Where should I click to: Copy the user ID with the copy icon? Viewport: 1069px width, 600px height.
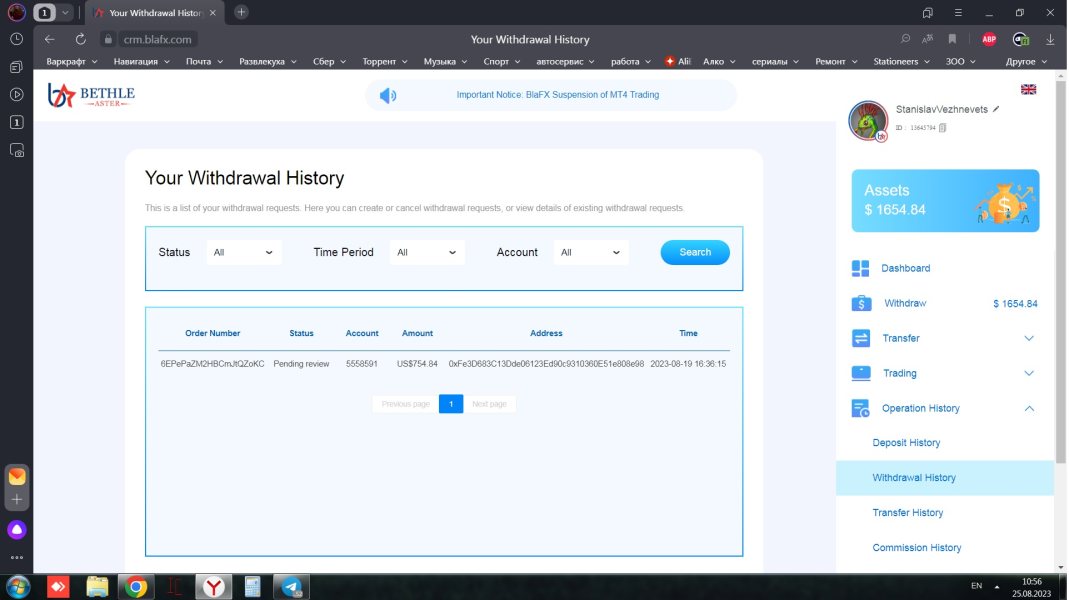coord(942,128)
